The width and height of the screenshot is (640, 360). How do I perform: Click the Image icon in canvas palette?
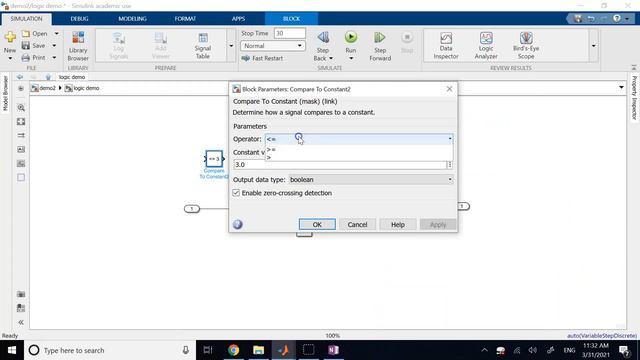pyautogui.click(x=21, y=163)
